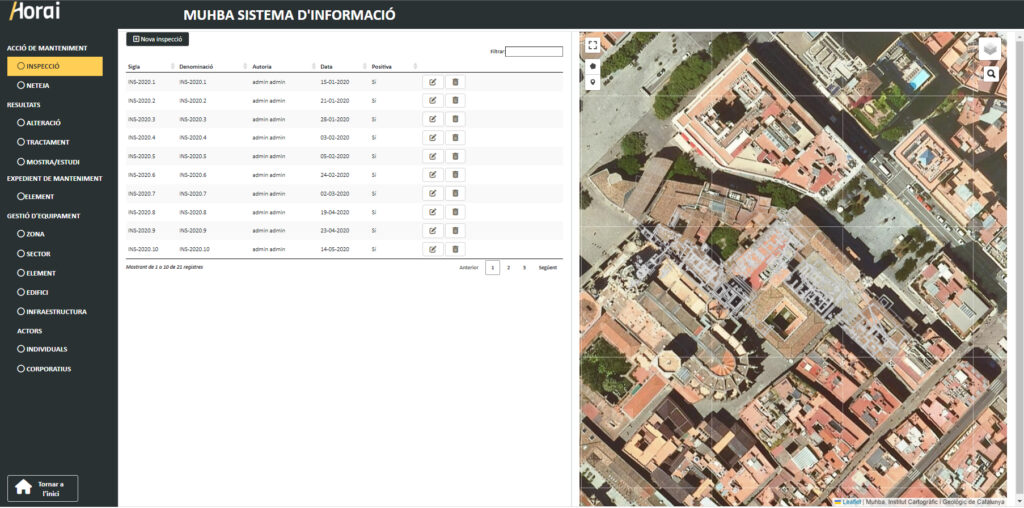Select the Neteja radio option in sidebar

click(x=38, y=85)
